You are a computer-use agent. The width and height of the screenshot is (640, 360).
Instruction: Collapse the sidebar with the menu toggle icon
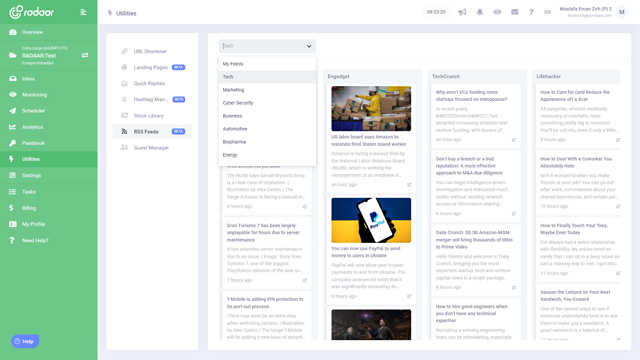(84, 12)
